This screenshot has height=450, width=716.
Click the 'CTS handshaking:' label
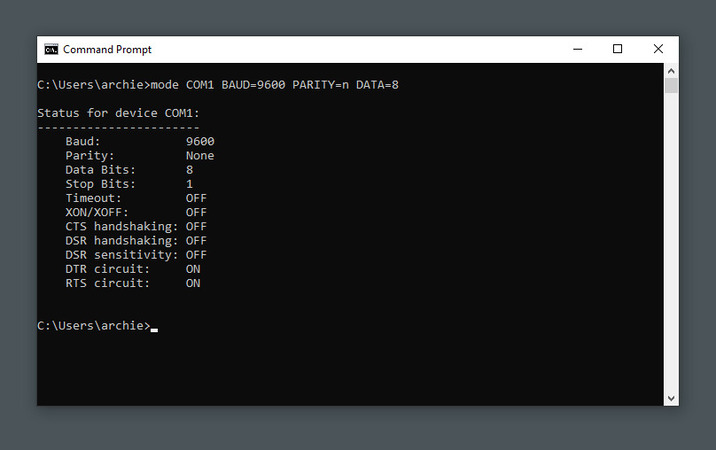click(121, 227)
